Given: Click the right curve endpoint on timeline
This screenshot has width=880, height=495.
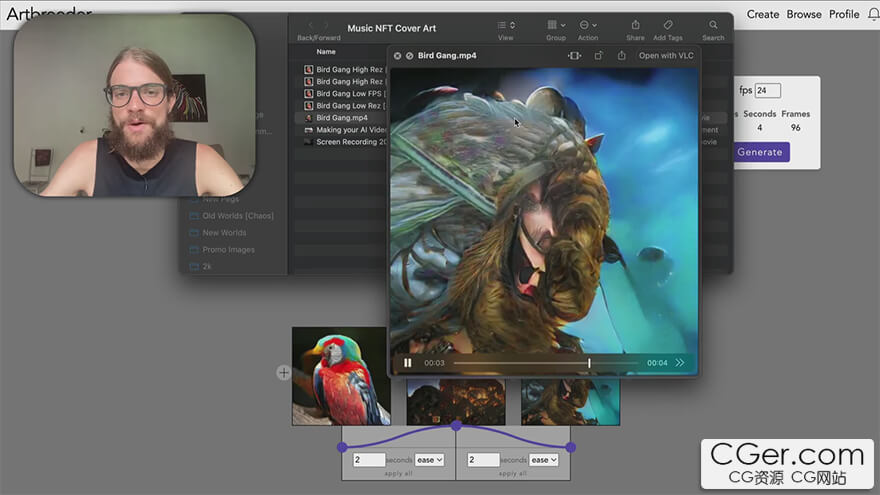Looking at the screenshot, I should pyautogui.click(x=571, y=447).
